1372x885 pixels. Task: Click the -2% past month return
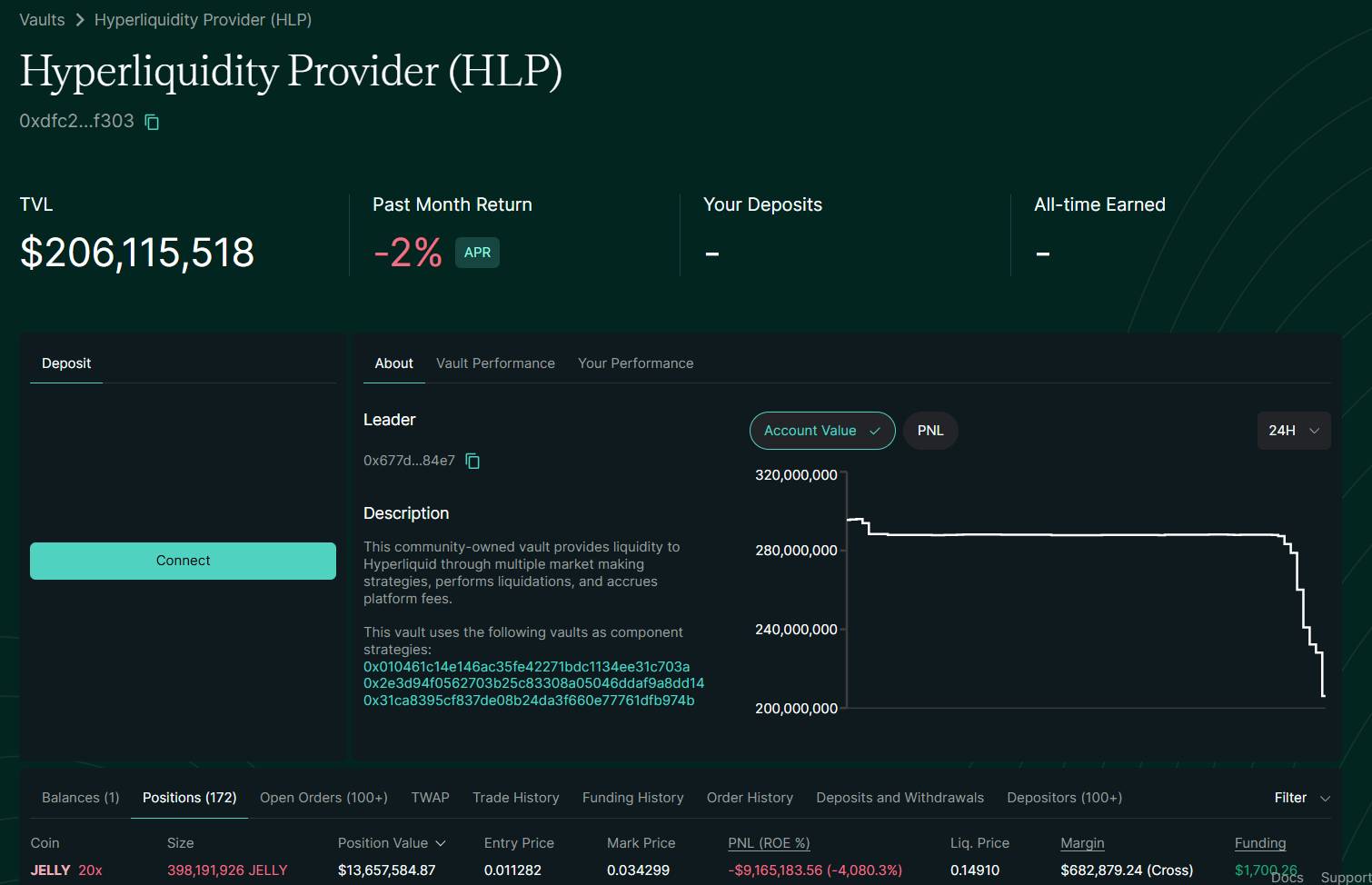[408, 253]
